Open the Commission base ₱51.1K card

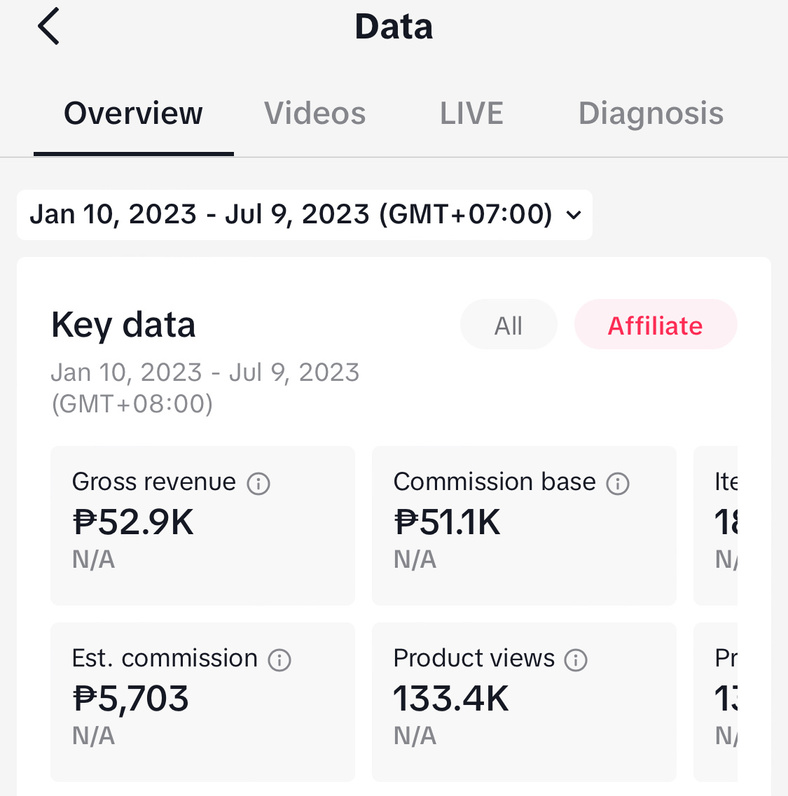(524, 526)
